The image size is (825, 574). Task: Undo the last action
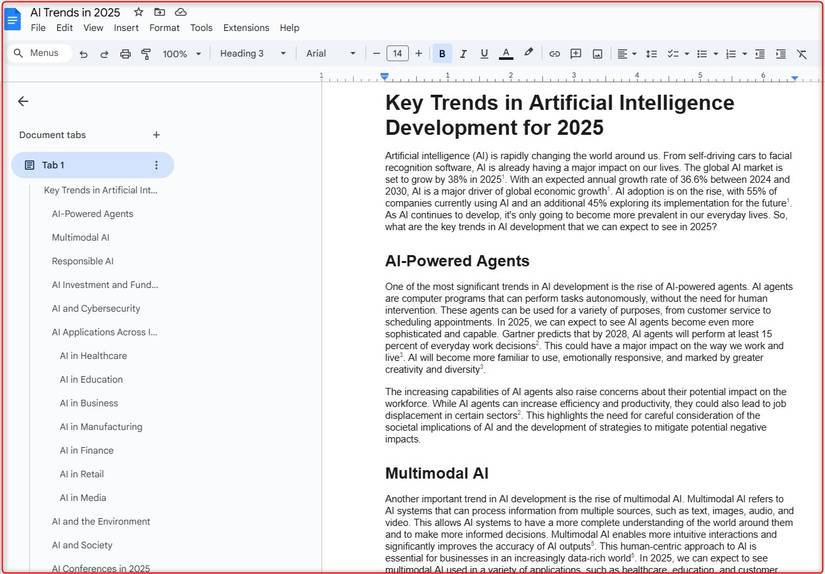83,54
